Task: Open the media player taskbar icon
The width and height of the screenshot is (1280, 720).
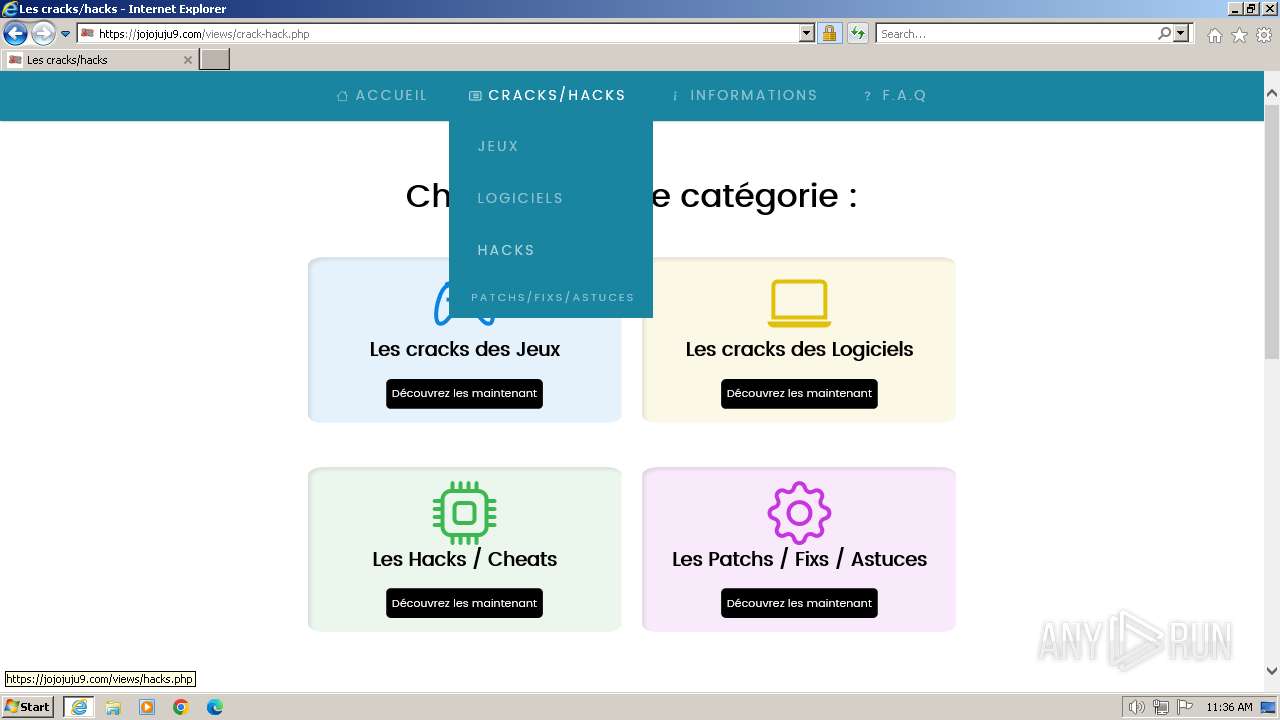Action: click(147, 707)
